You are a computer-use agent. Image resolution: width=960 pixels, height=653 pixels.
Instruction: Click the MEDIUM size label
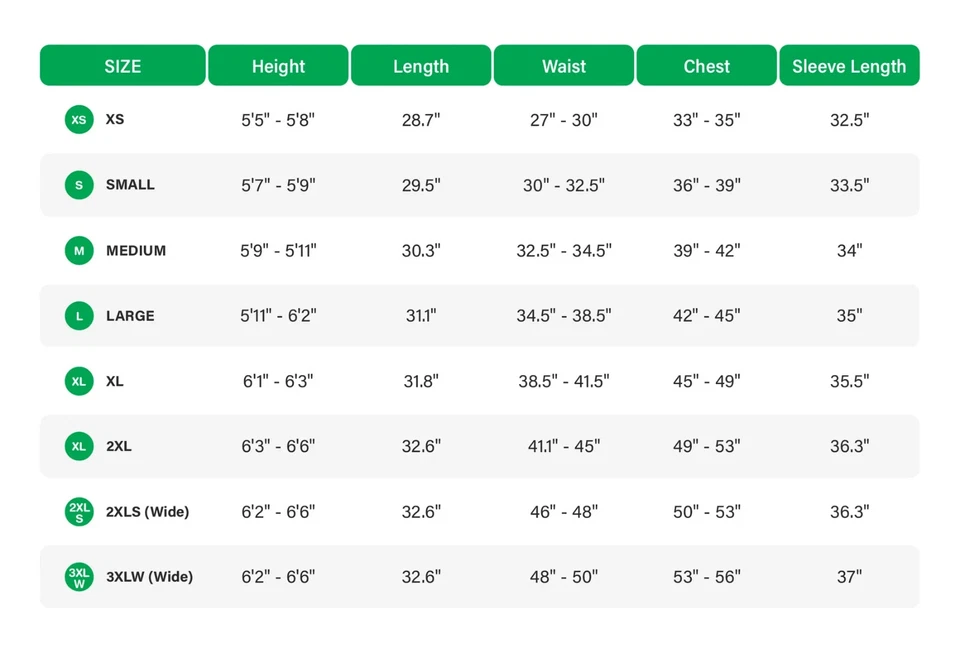point(136,251)
